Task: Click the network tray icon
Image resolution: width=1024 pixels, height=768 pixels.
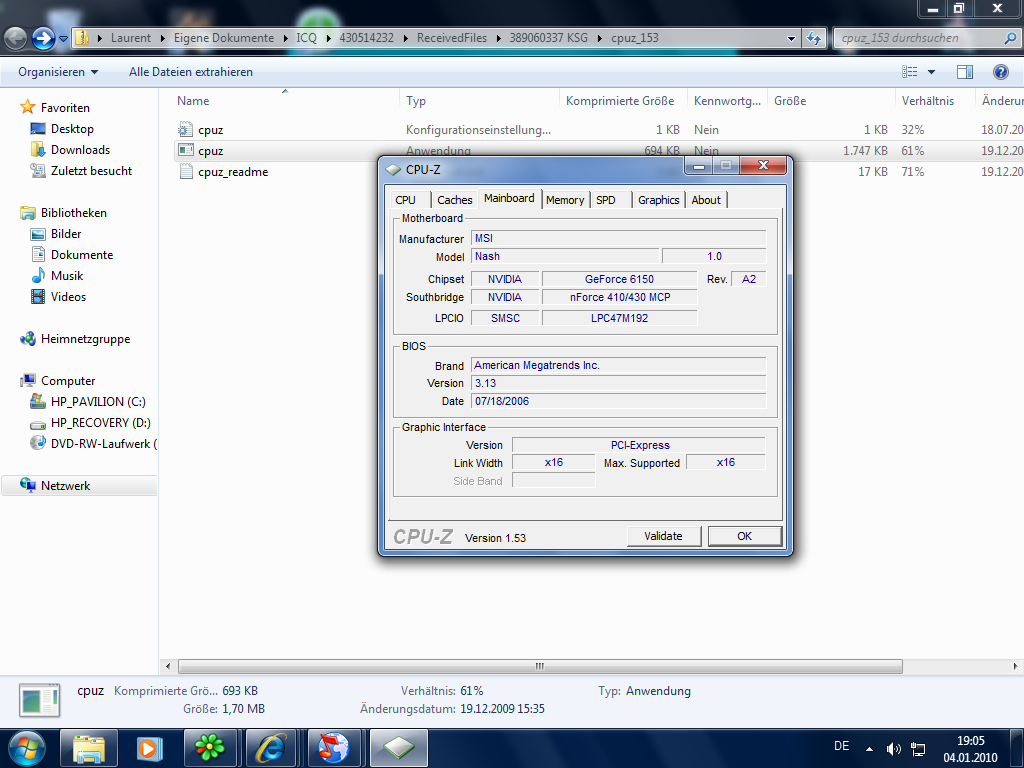Action: pyautogui.click(x=918, y=748)
